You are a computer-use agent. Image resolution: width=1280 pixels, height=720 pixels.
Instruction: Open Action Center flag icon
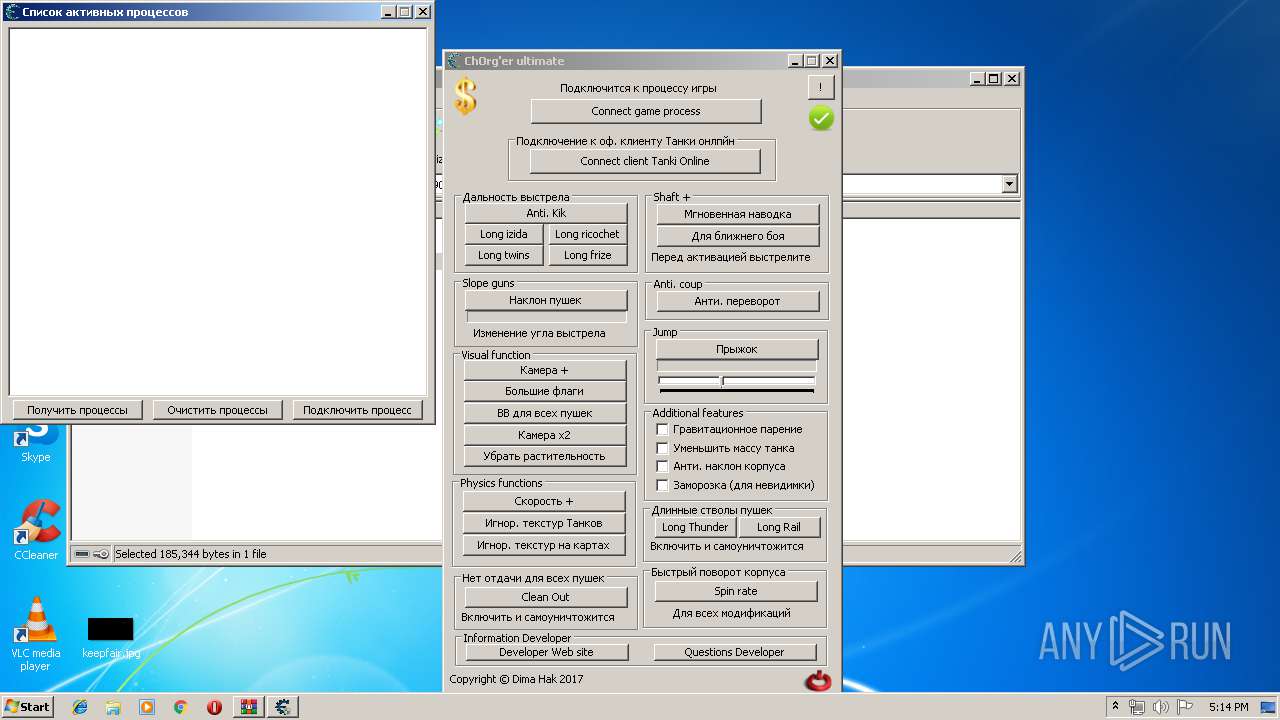tap(1185, 707)
